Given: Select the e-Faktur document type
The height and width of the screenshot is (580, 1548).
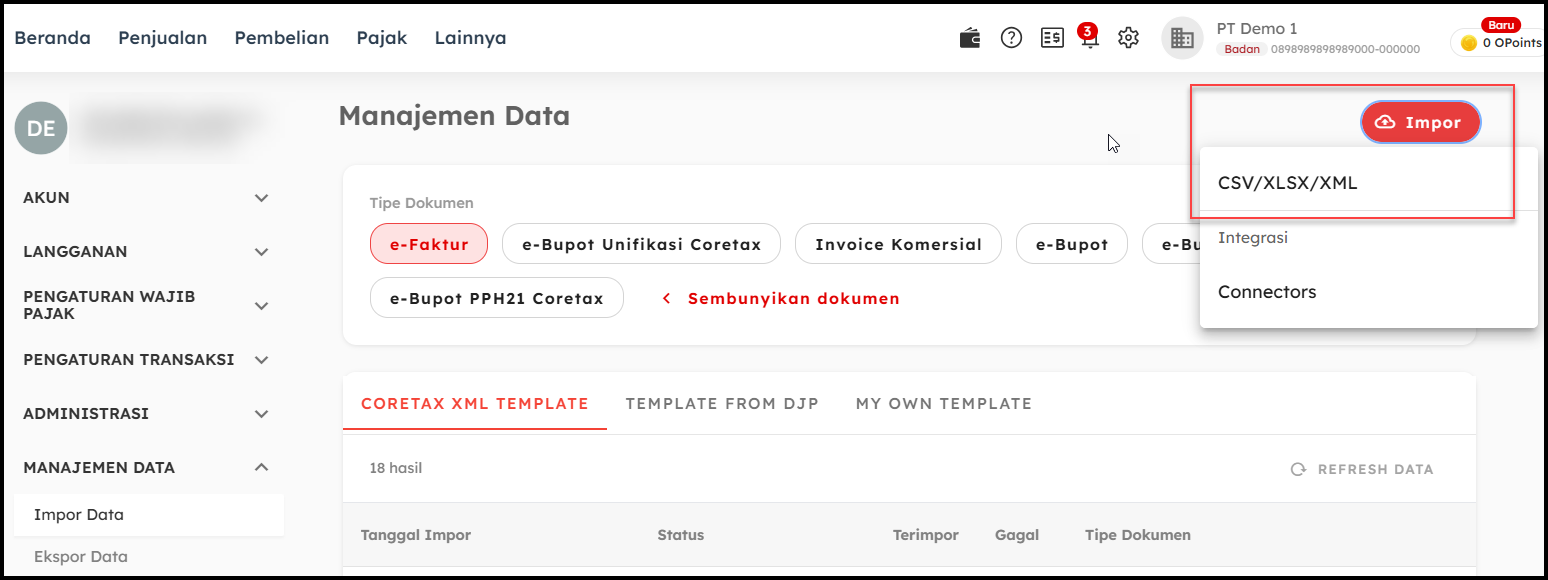Looking at the screenshot, I should (429, 244).
